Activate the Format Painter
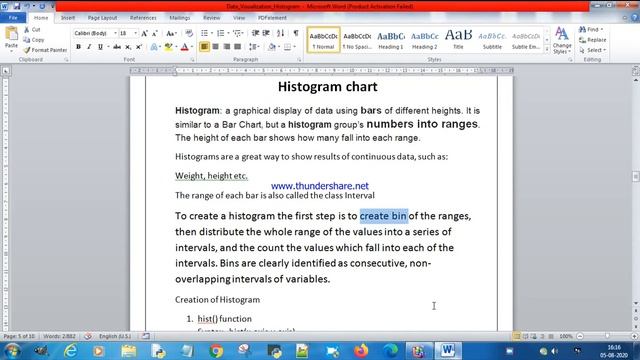 [45, 50]
